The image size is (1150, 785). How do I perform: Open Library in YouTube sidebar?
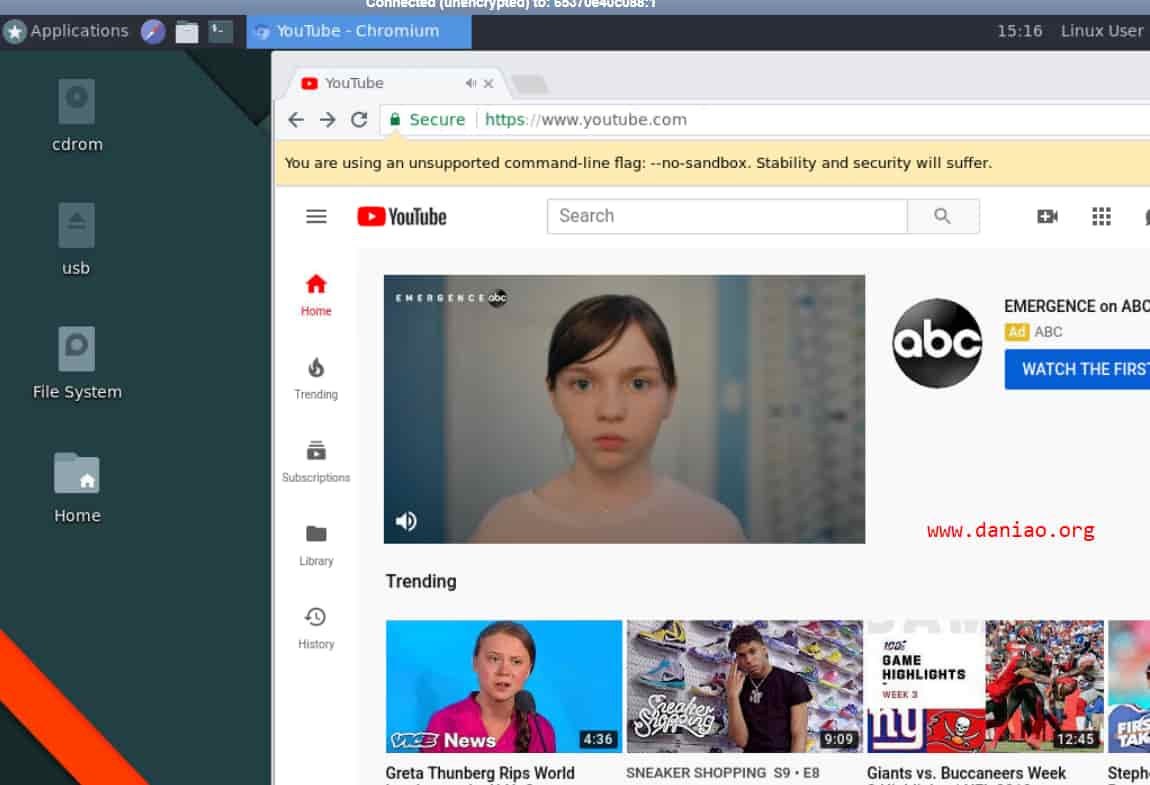pyautogui.click(x=316, y=545)
